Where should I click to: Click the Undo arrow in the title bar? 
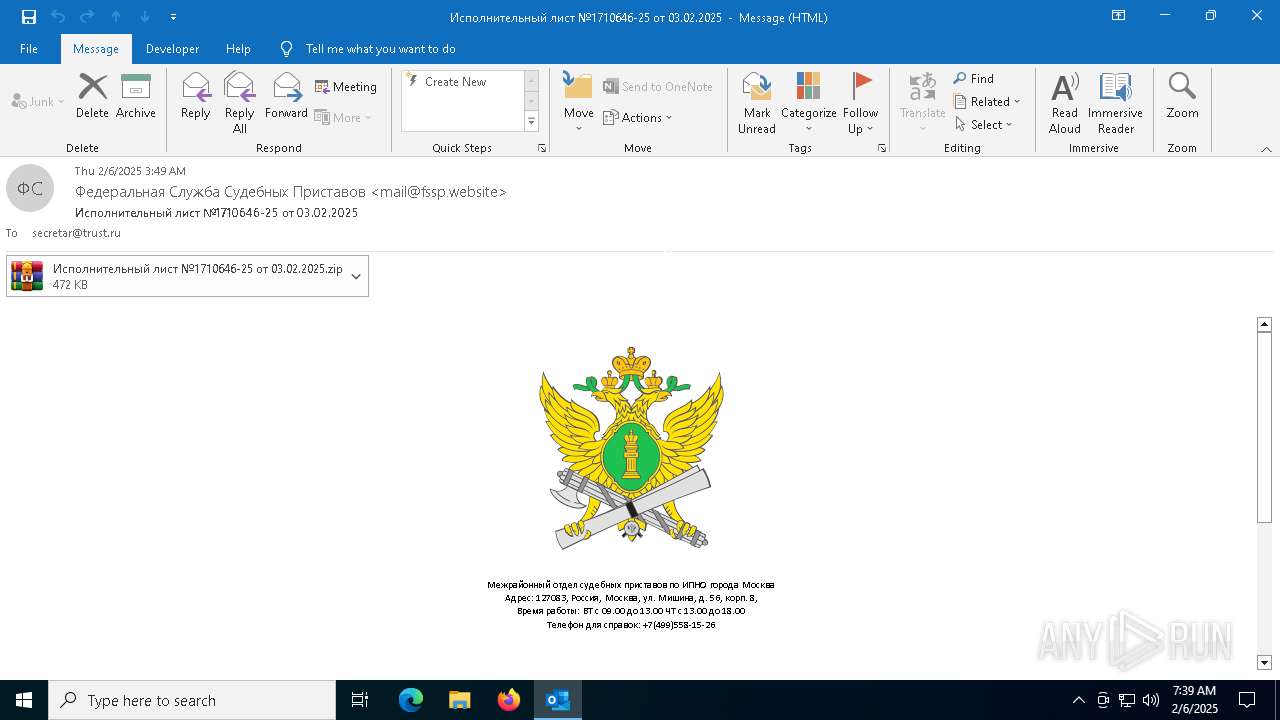58,16
